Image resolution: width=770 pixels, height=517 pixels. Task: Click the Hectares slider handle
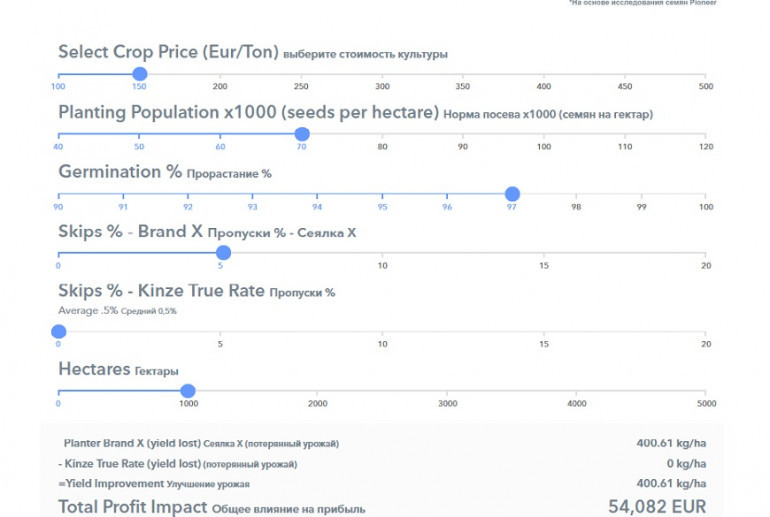pyautogui.click(x=188, y=391)
